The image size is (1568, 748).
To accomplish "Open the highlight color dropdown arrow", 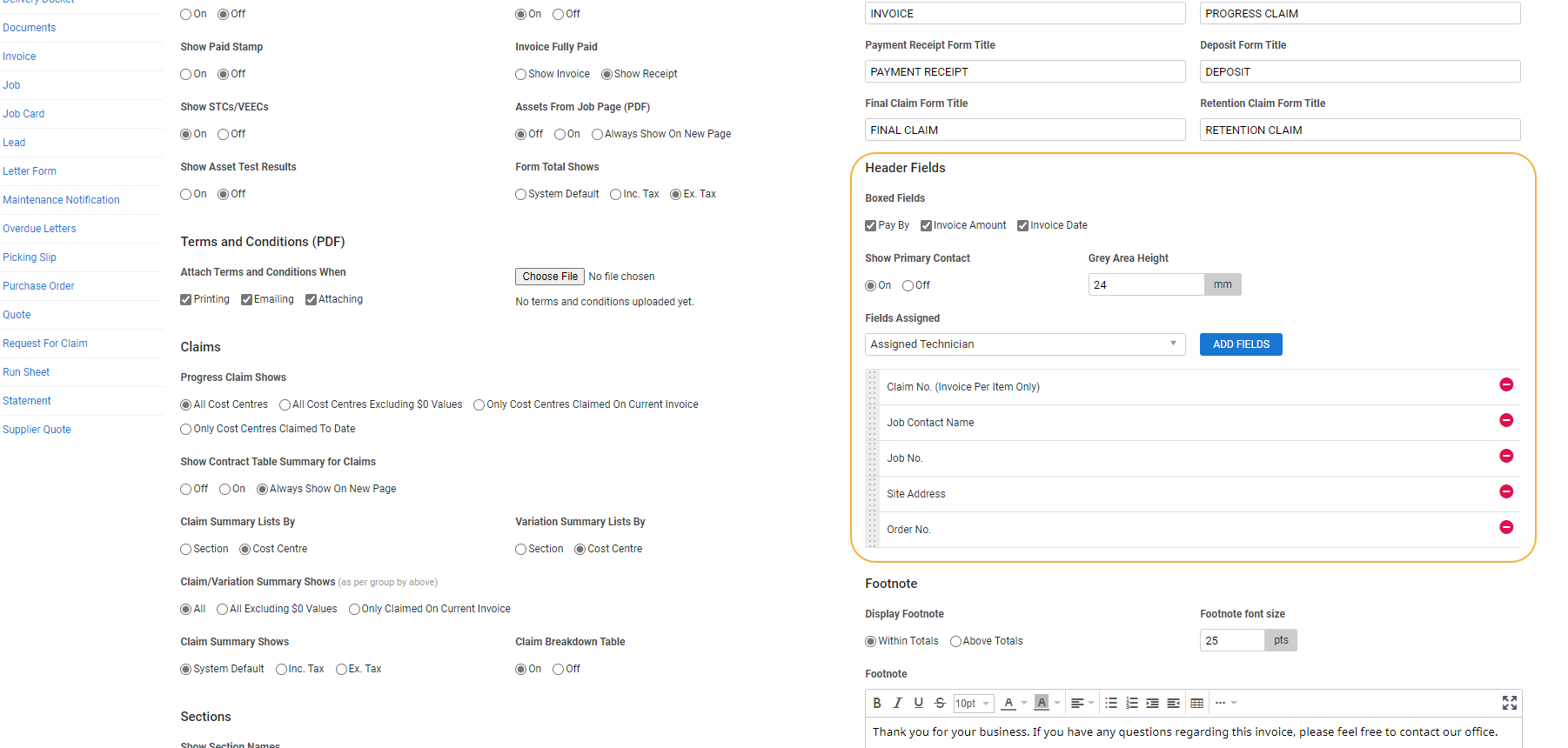I will [1057, 703].
